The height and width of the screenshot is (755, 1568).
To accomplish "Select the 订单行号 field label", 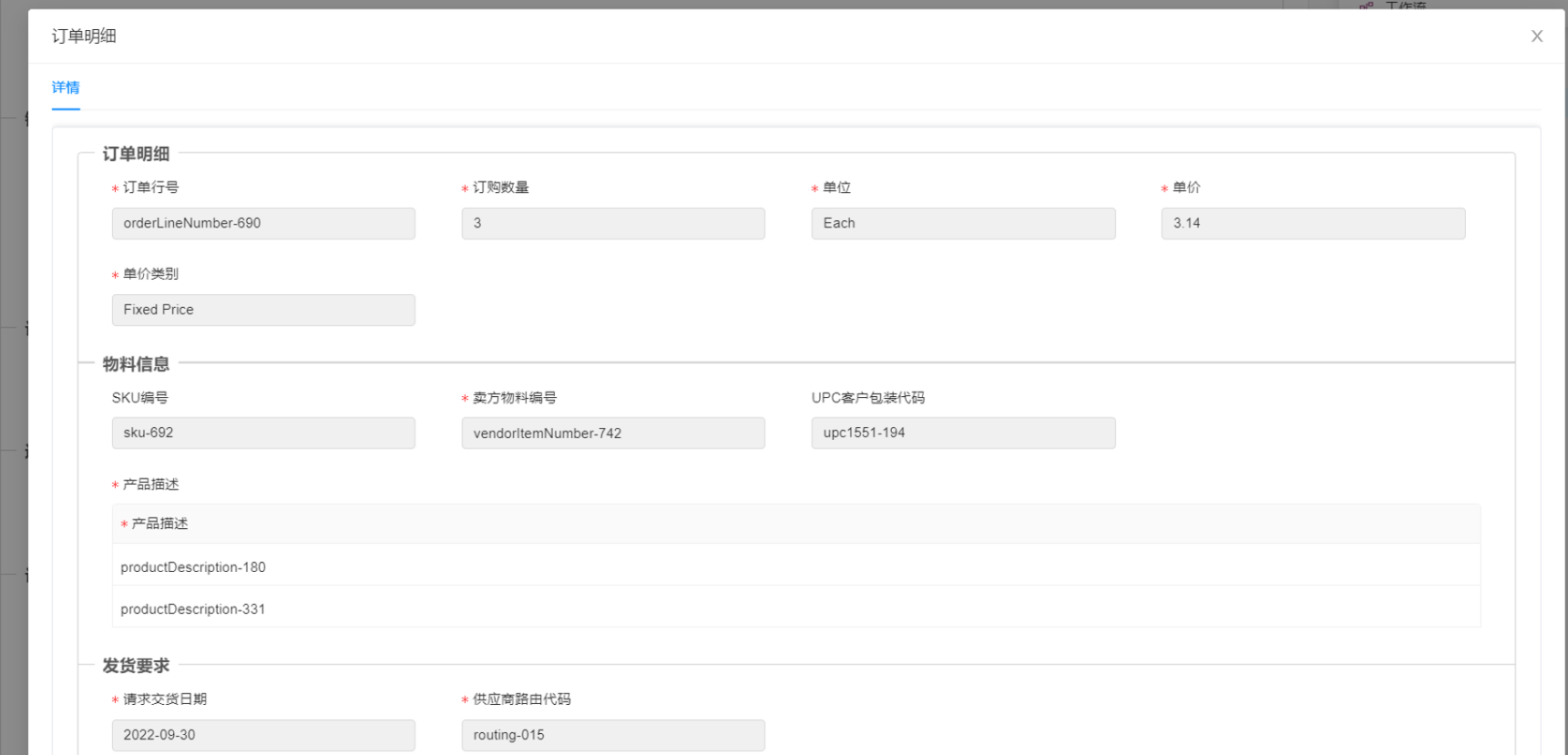I will pos(151,187).
